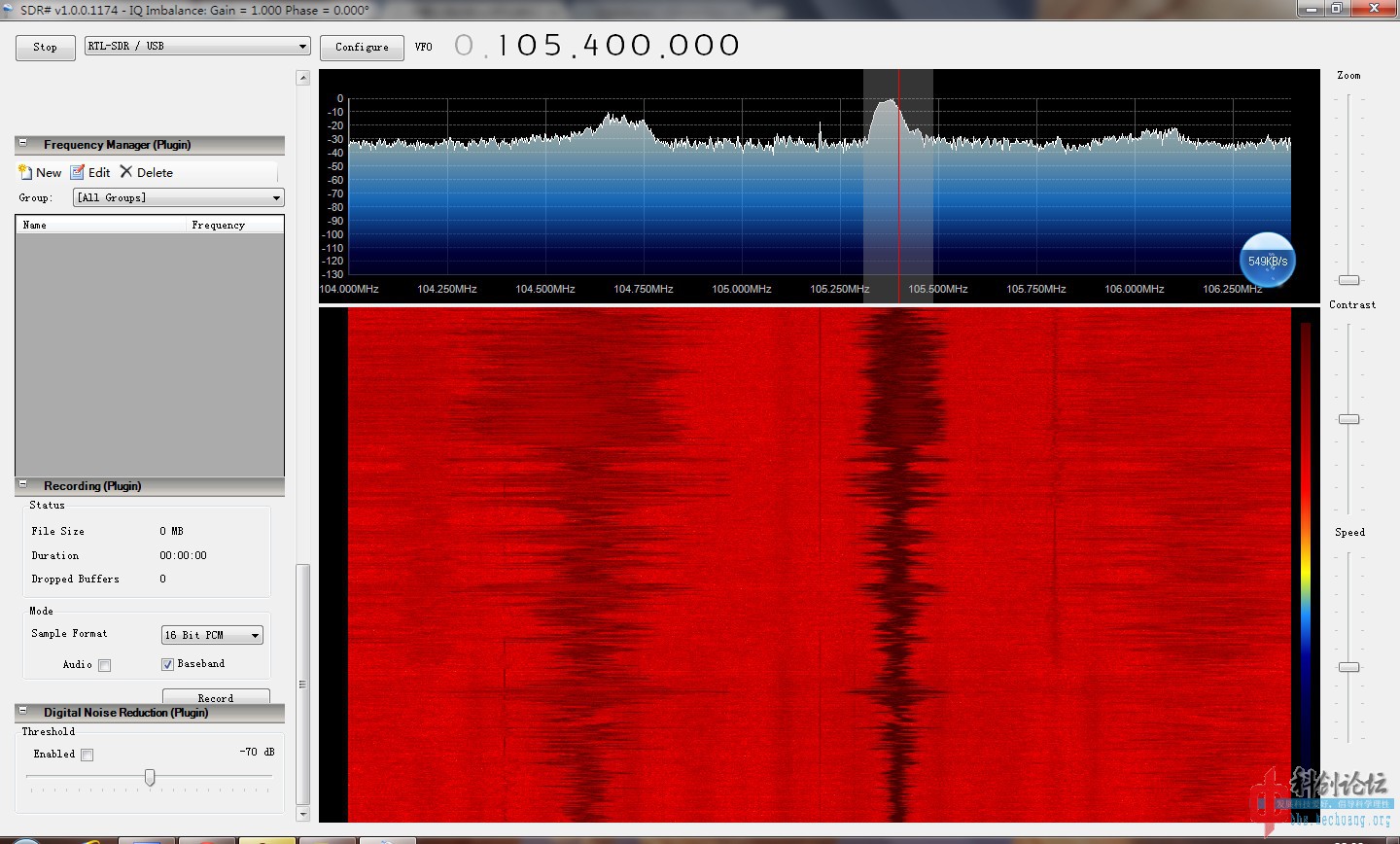
Task: Click the Configure button
Action: pos(362,47)
